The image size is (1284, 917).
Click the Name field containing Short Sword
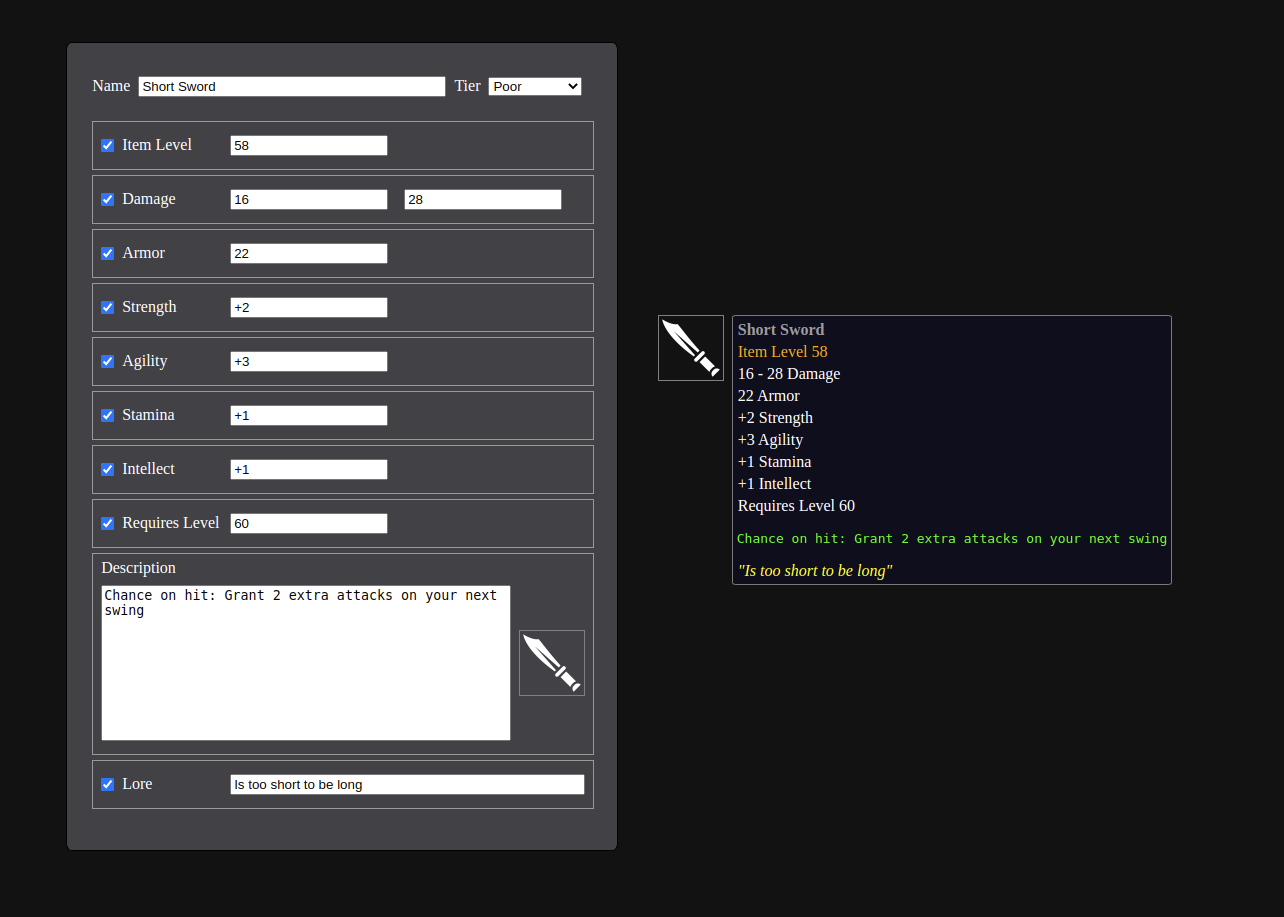(x=292, y=87)
